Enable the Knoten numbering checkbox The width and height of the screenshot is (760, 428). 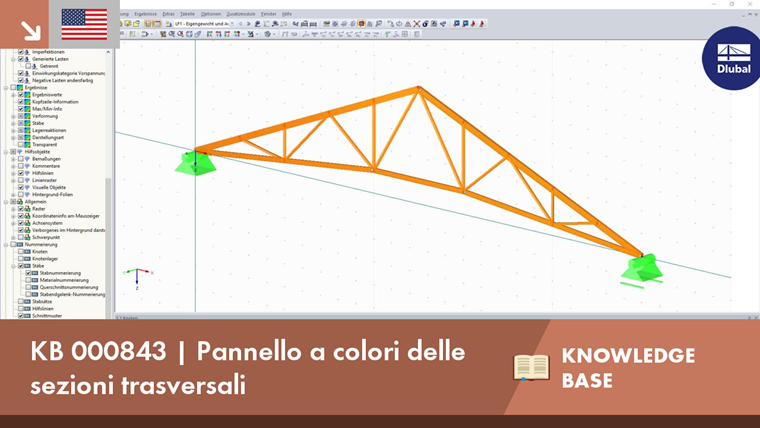point(21,252)
